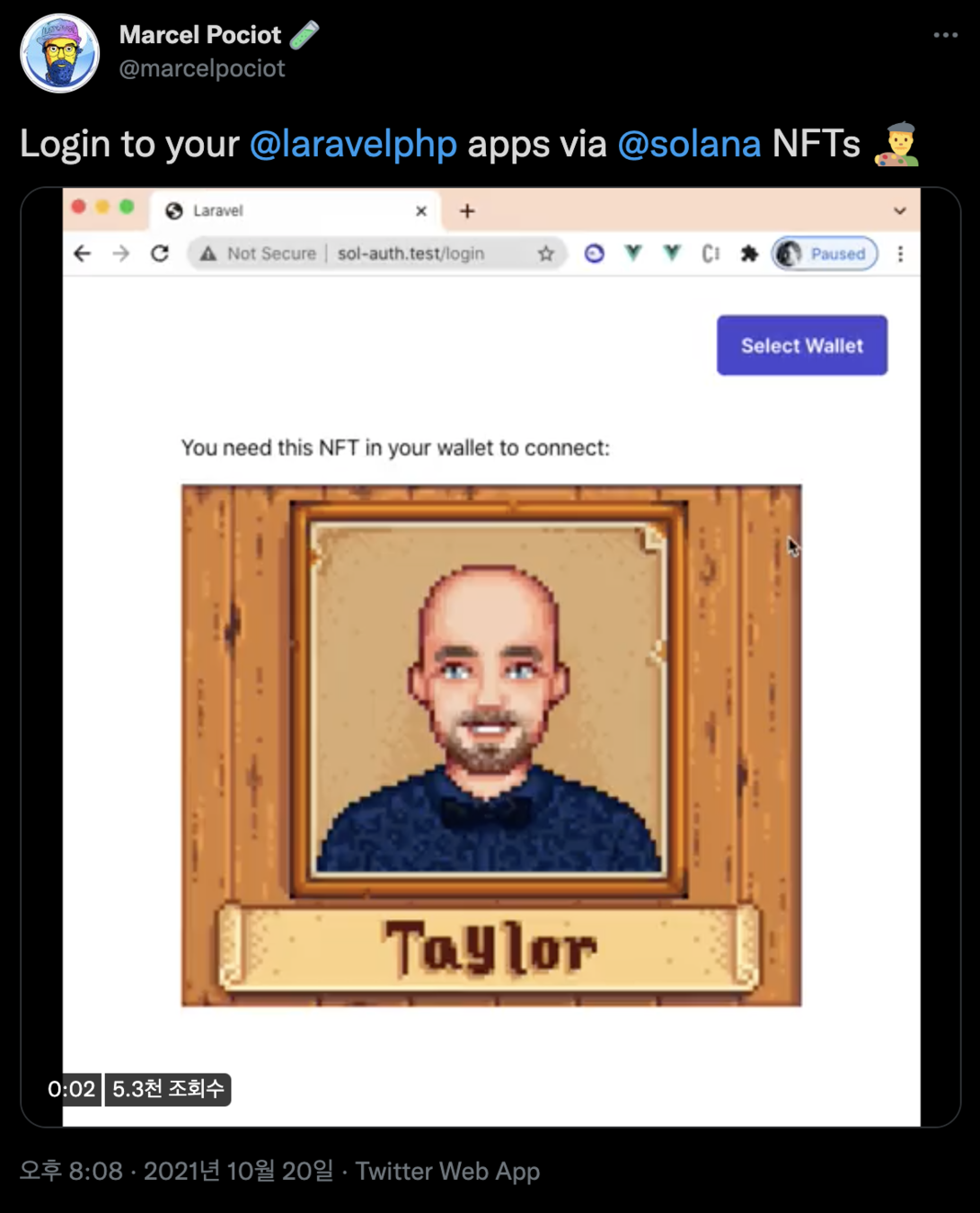This screenshot has width=980, height=1213.
Task: Open Chrome's three-dot menu
Action: point(900,254)
